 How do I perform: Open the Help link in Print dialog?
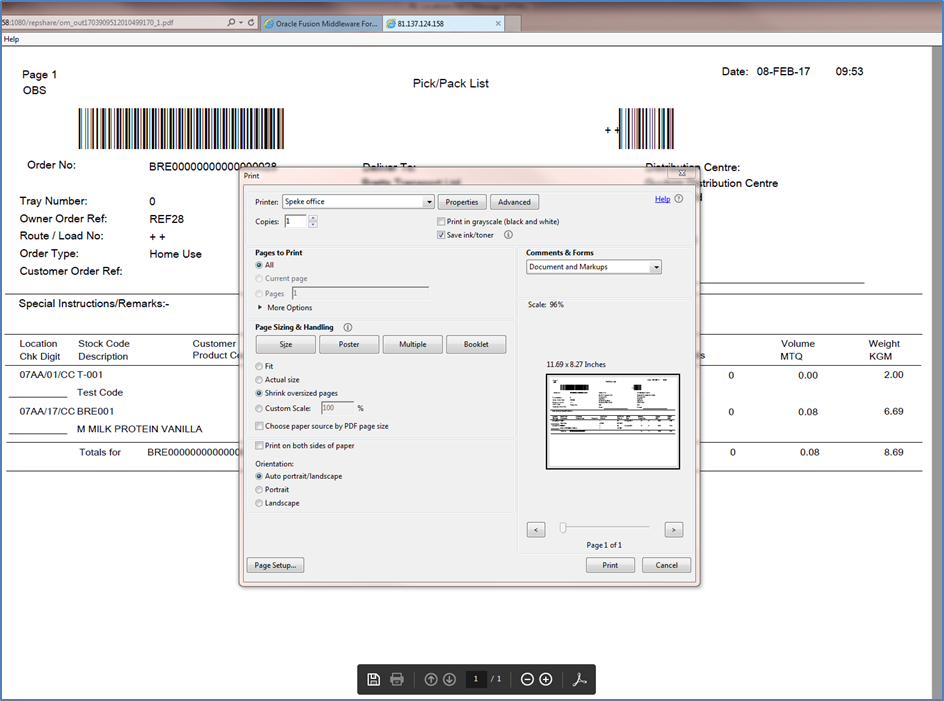tap(662, 199)
